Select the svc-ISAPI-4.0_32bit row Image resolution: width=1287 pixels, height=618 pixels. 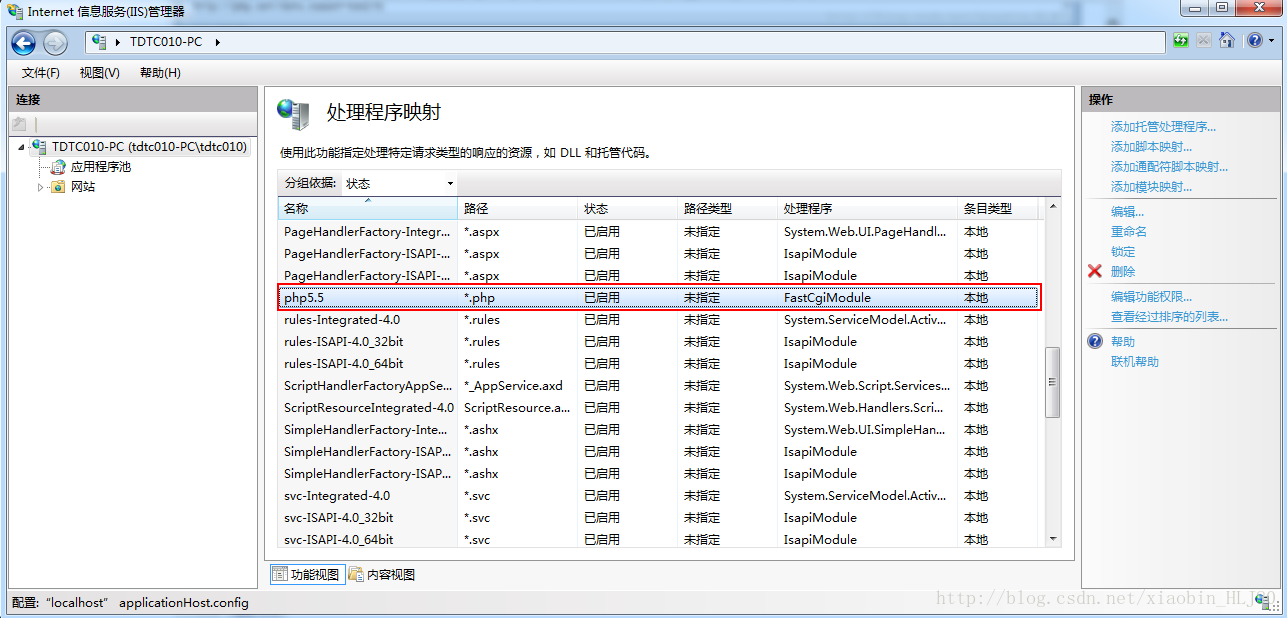pos(658,517)
